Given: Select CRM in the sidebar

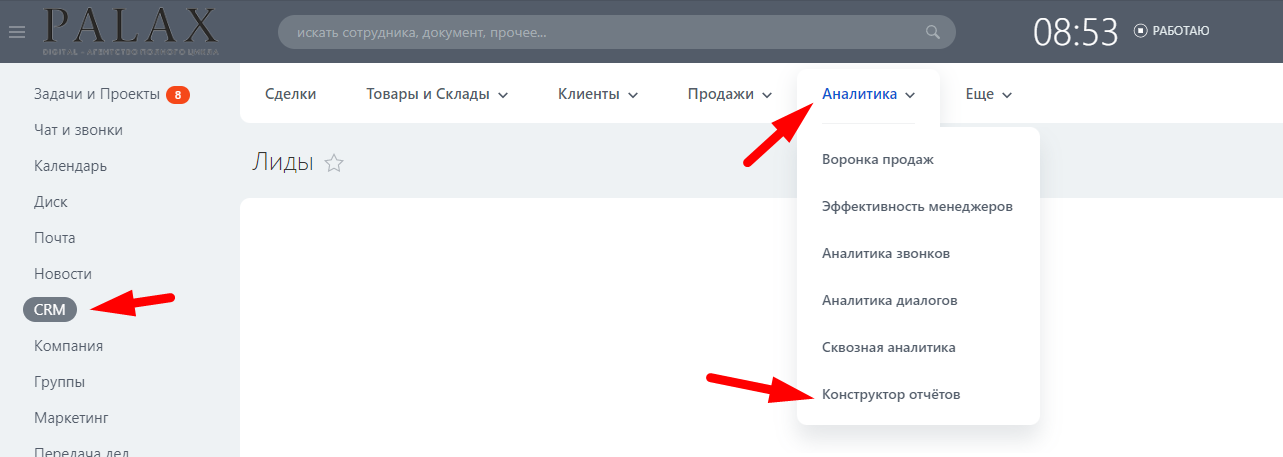Looking at the screenshot, I should (x=50, y=310).
